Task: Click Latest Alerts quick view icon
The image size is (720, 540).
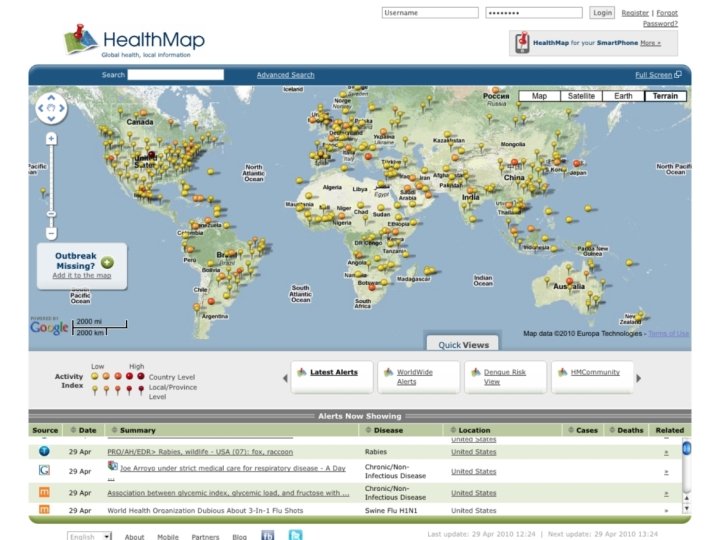Action: coord(302,372)
